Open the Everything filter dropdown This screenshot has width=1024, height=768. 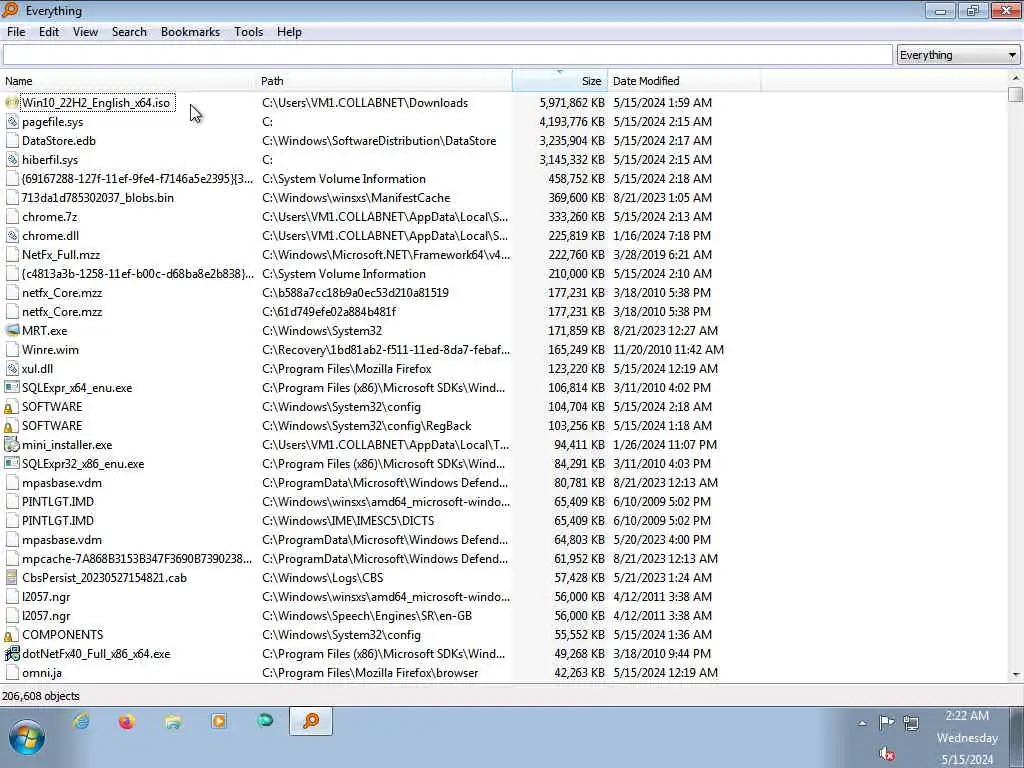click(x=957, y=55)
